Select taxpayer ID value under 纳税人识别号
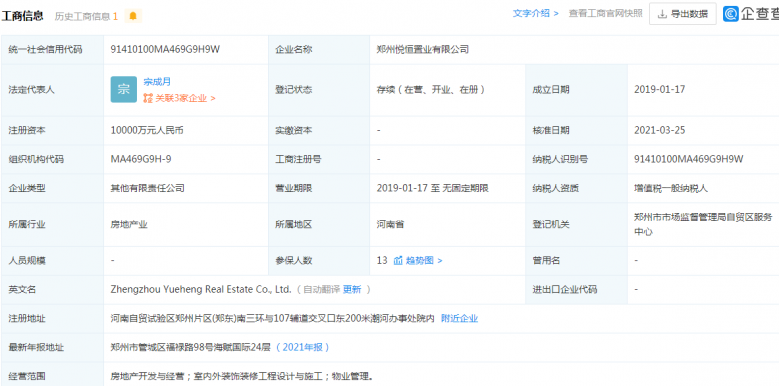The height and width of the screenshot is (386, 779). (x=689, y=159)
